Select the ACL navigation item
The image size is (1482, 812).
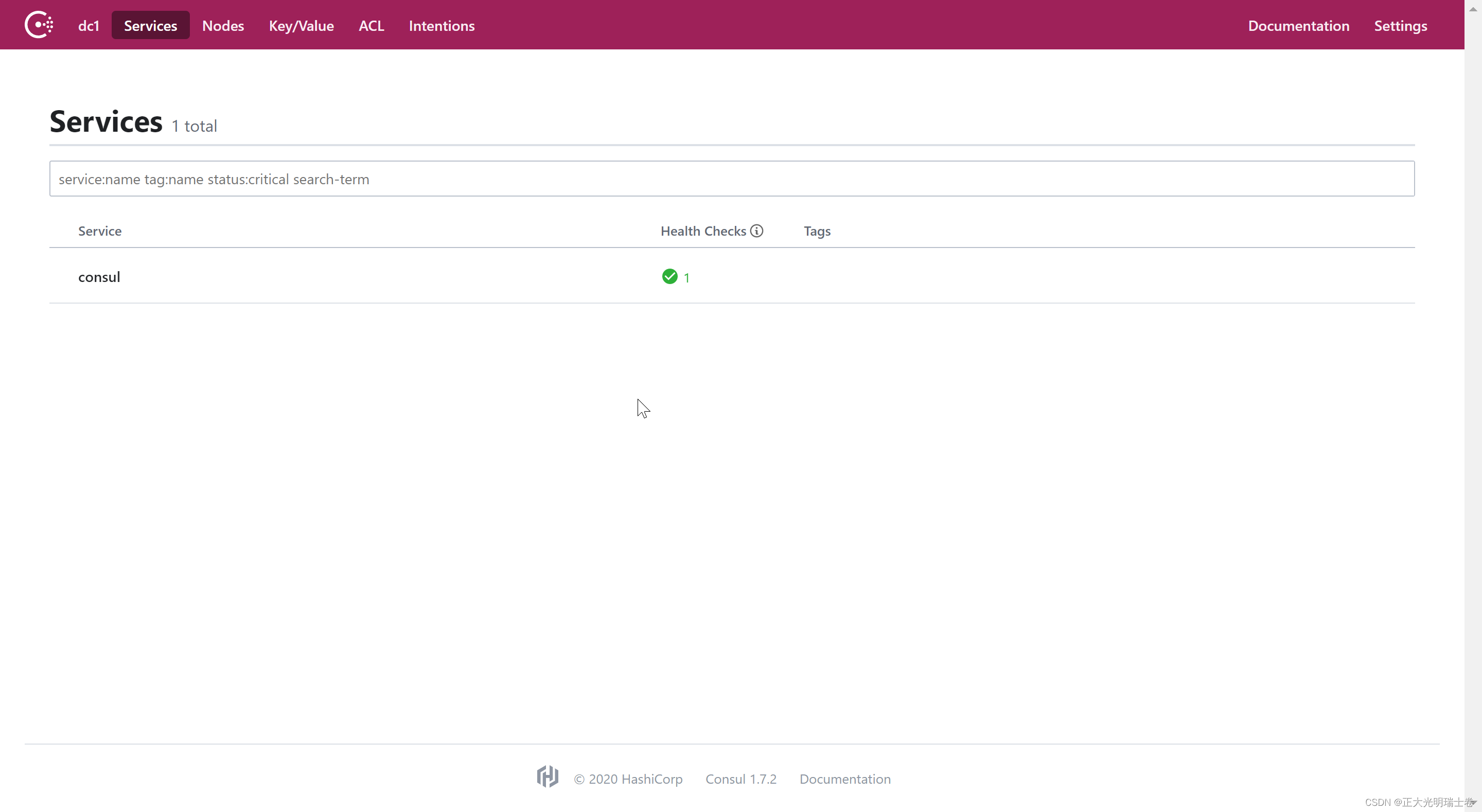370,25
